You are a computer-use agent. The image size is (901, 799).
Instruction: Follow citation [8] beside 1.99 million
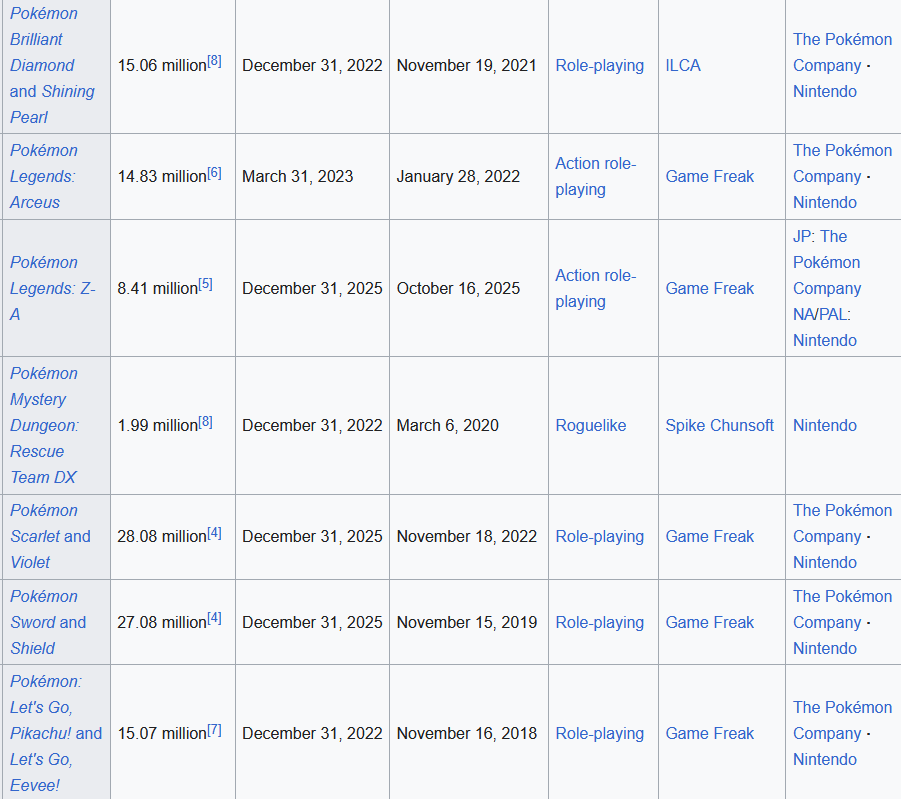[206, 422]
